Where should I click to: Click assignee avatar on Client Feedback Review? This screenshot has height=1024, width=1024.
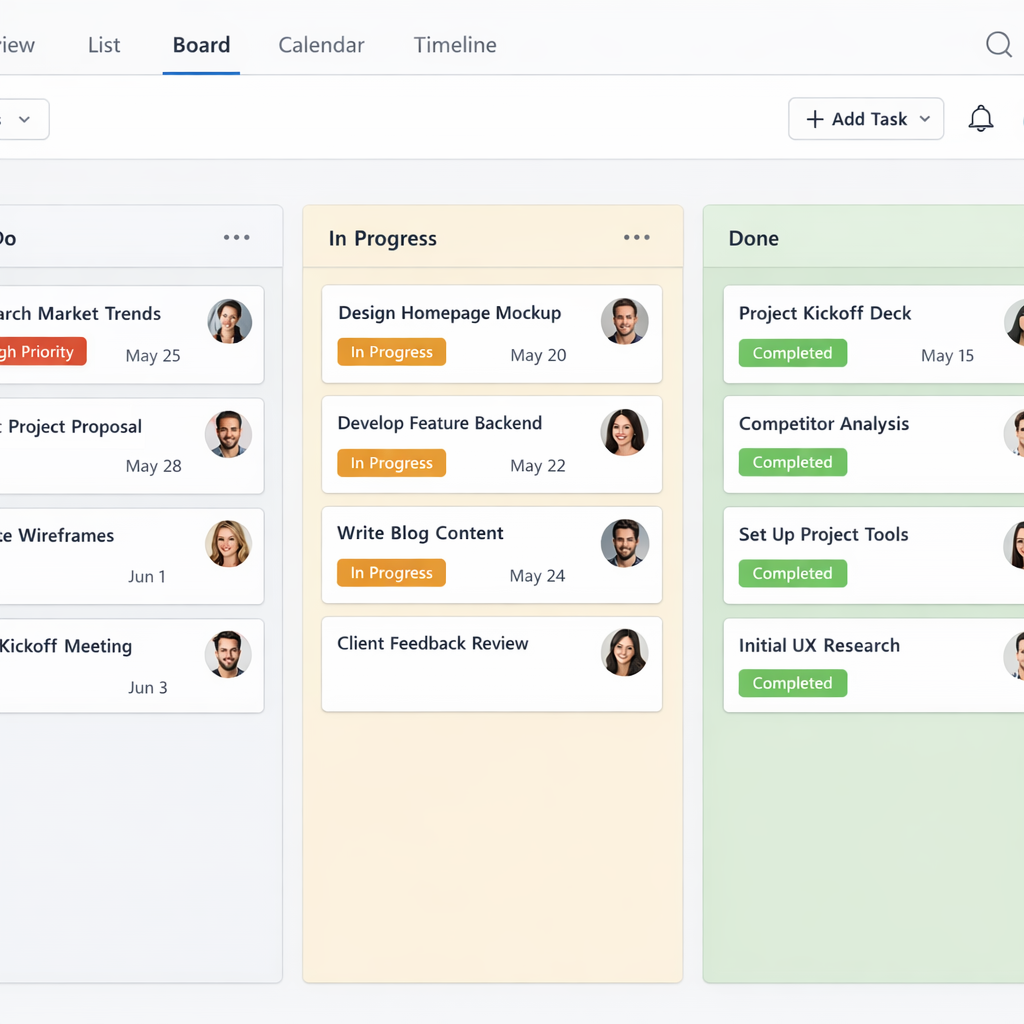pos(625,652)
